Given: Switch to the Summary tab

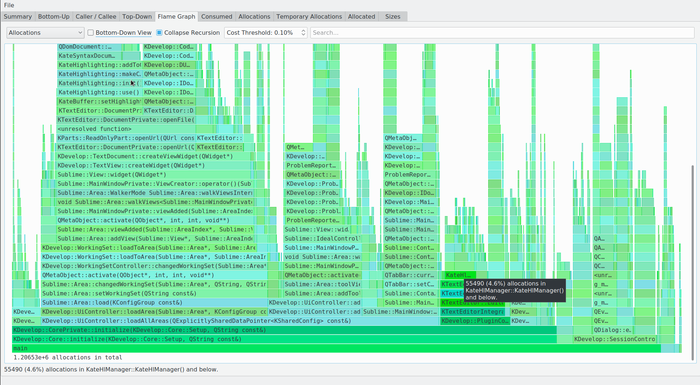Looking at the screenshot, I should click(17, 17).
